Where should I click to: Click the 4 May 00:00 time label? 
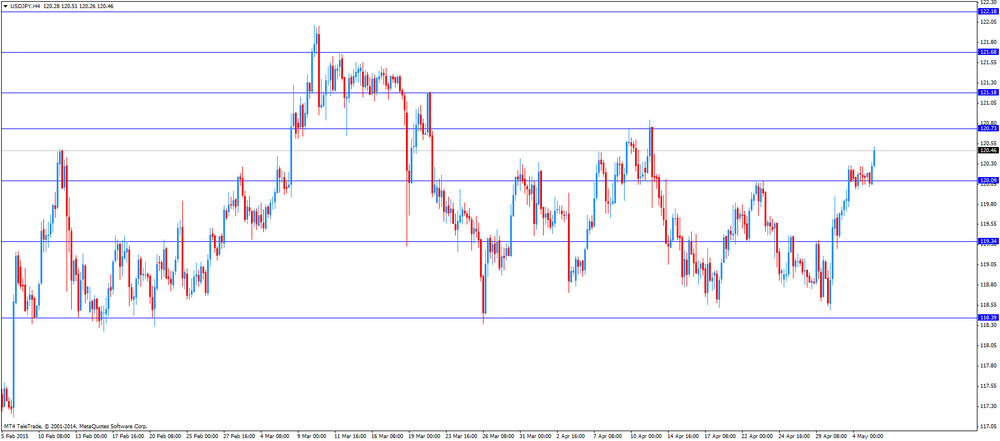867,437
